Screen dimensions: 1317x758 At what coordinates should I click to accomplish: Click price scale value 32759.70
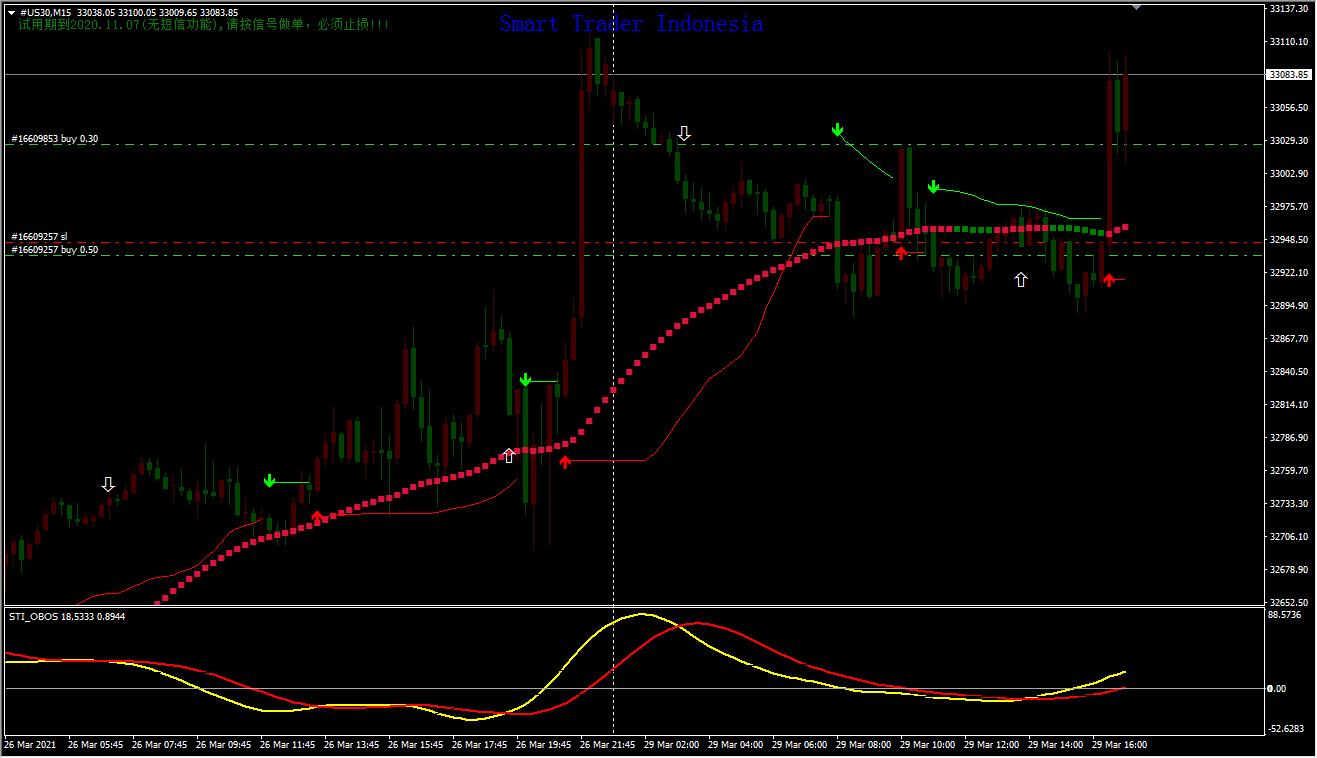coord(1288,471)
